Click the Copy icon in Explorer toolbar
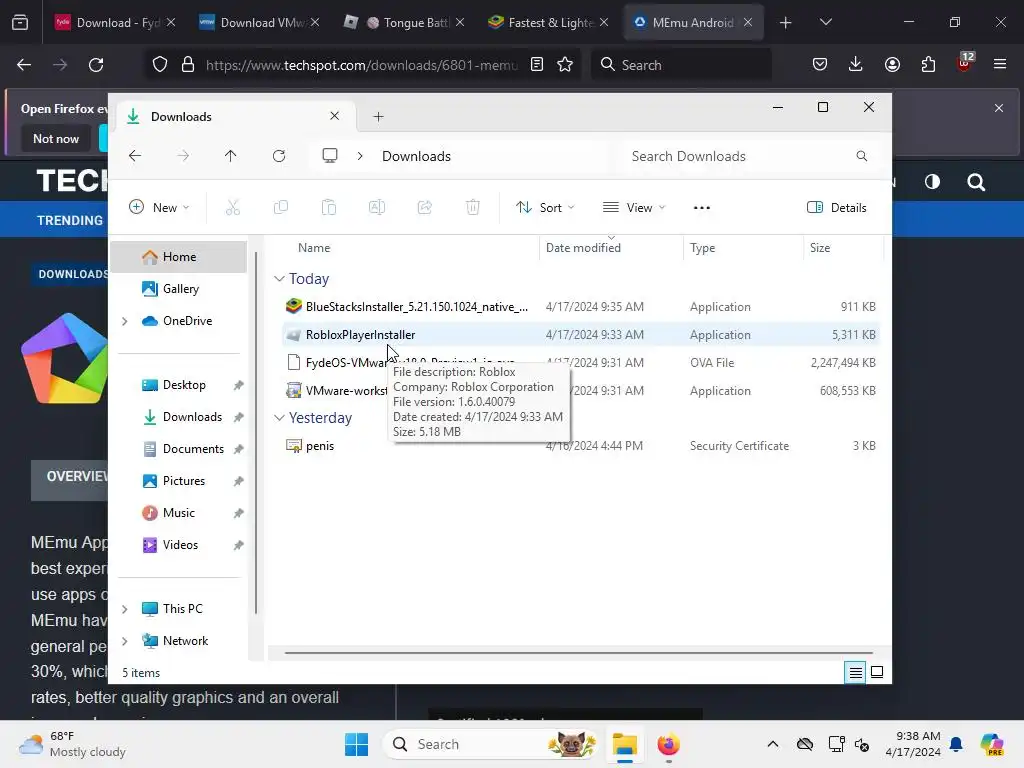The width and height of the screenshot is (1024, 768). point(281,208)
